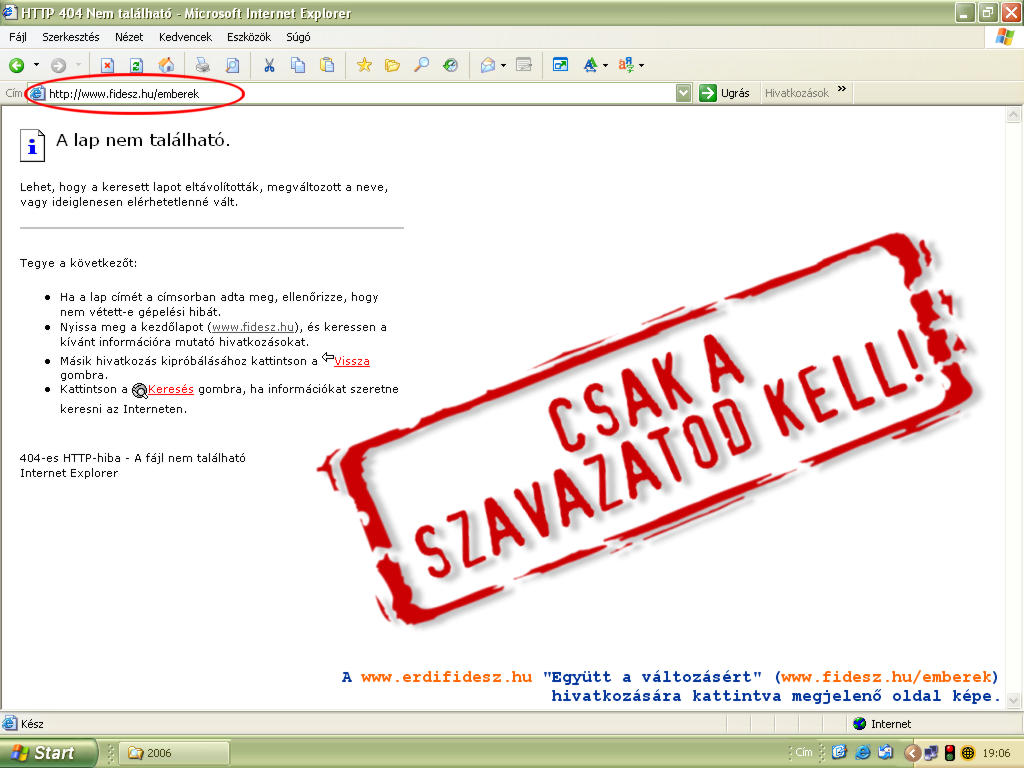The width and height of the screenshot is (1024, 768).
Task: Click the Windows Start button
Action: point(47,753)
